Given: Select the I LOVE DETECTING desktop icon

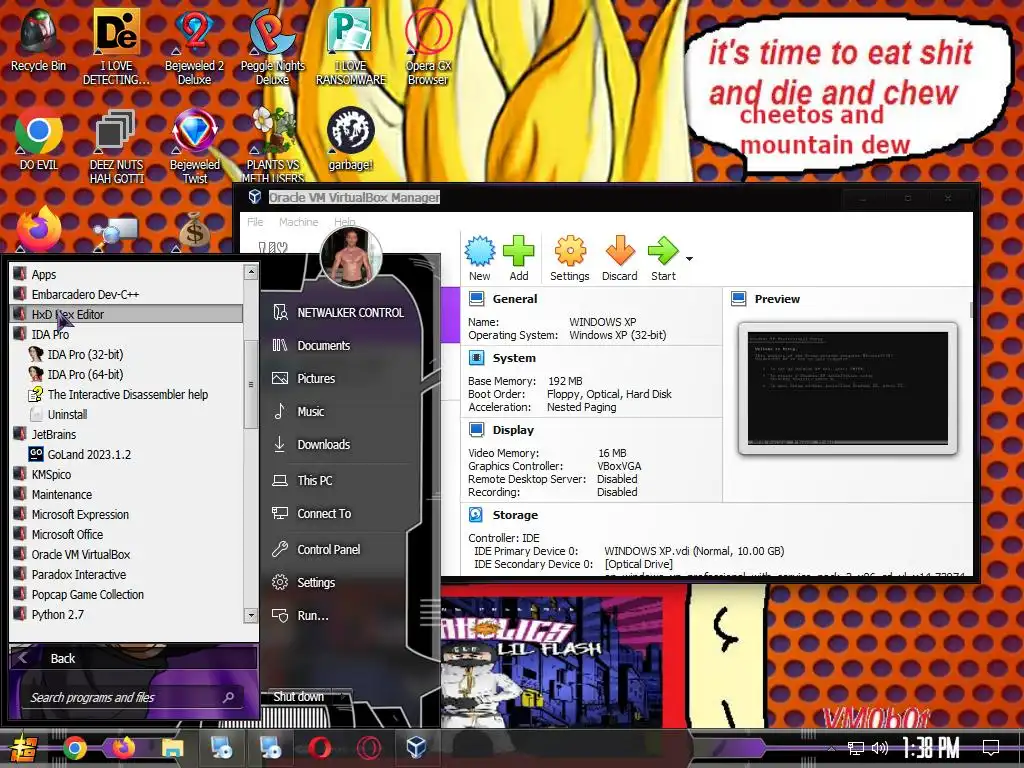Looking at the screenshot, I should pos(116,46).
